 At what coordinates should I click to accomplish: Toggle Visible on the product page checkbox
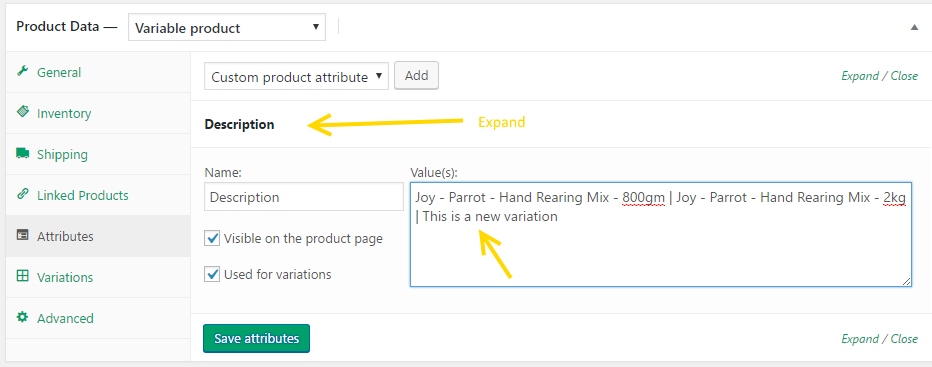[x=212, y=239]
